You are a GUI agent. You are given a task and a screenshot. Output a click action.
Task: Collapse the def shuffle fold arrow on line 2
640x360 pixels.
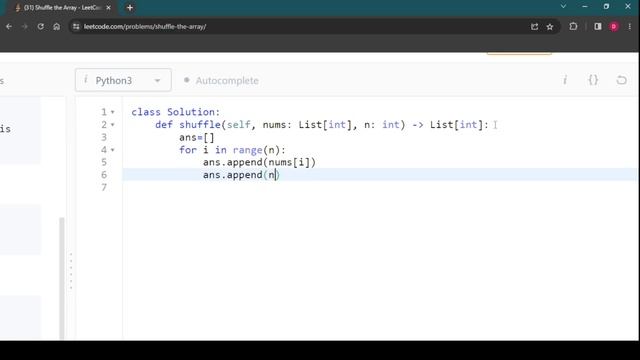[113, 124]
